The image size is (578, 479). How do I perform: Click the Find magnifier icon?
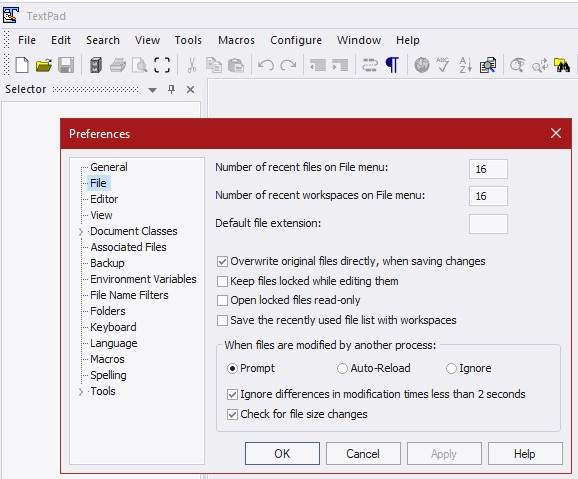[517, 65]
